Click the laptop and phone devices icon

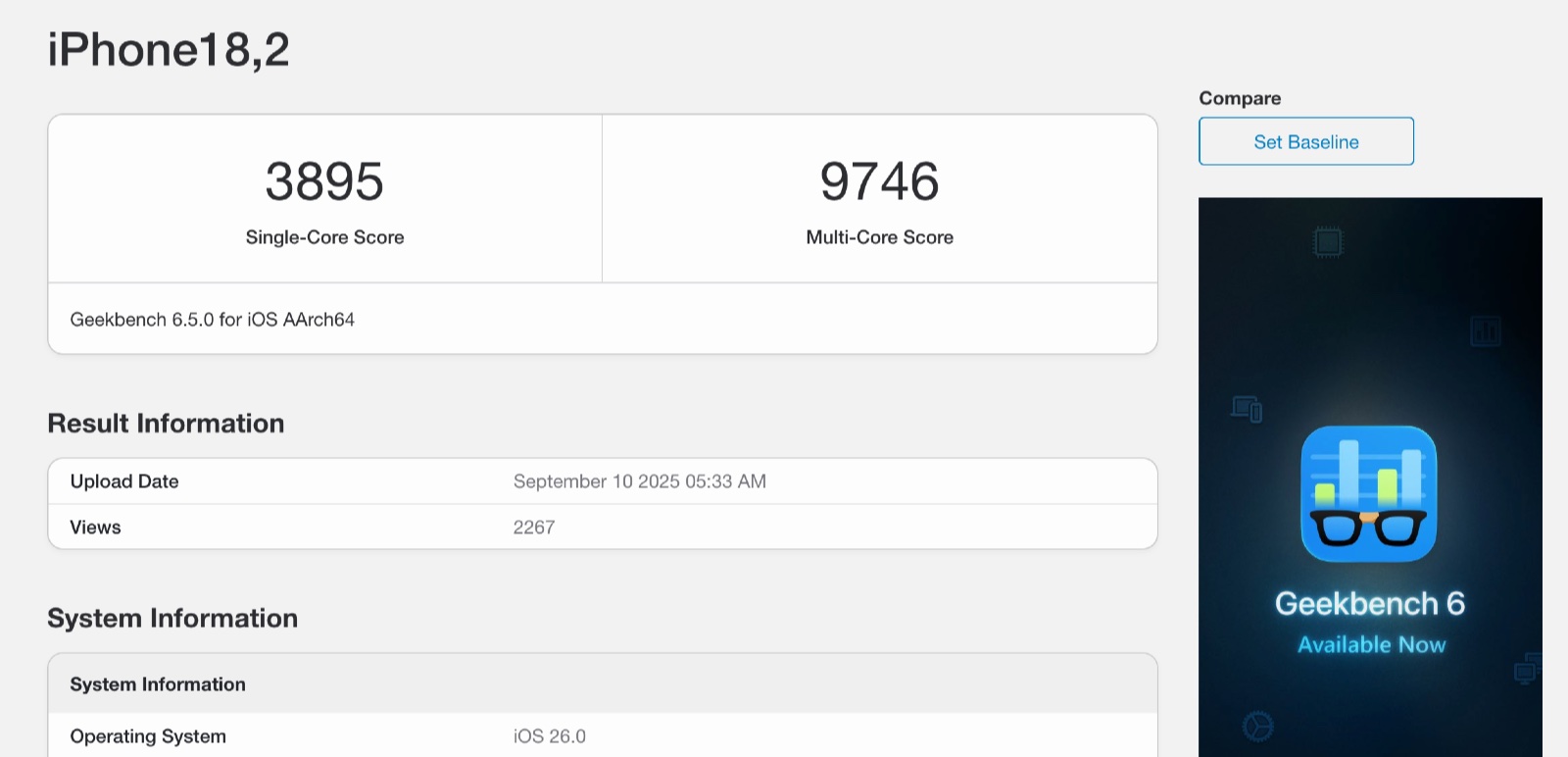[x=1247, y=408]
